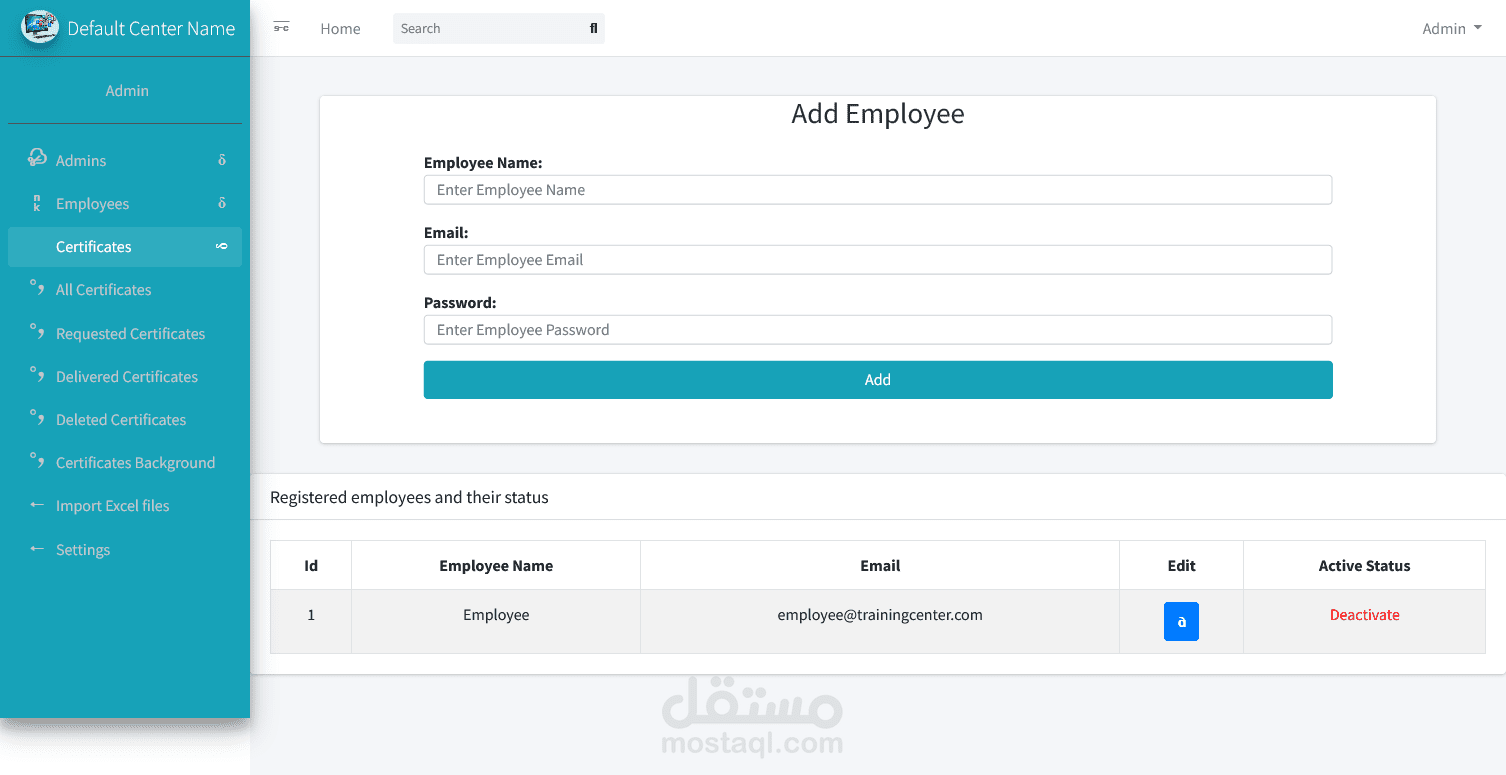Click the icon beside Admins in sidebar
This screenshot has width=1506, height=775.
click(37, 157)
